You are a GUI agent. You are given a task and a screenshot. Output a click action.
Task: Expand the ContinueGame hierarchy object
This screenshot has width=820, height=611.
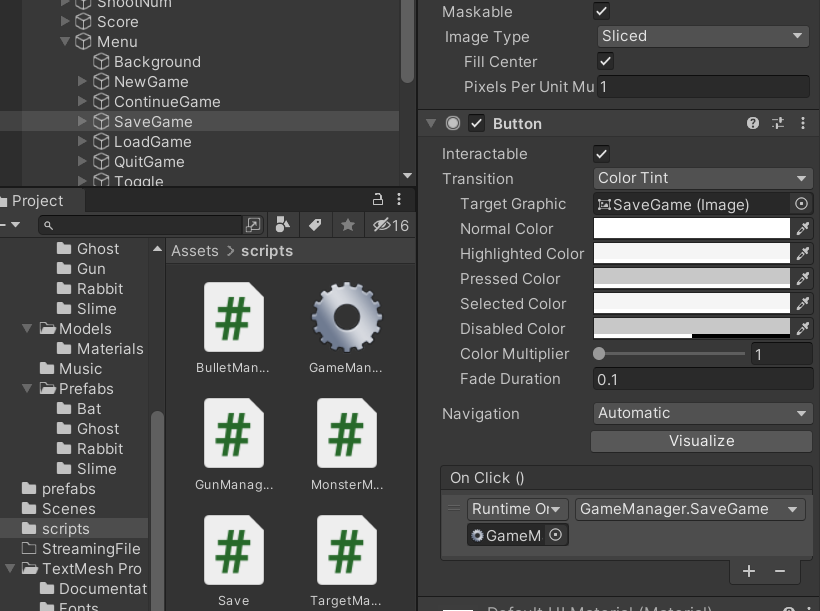(x=82, y=101)
